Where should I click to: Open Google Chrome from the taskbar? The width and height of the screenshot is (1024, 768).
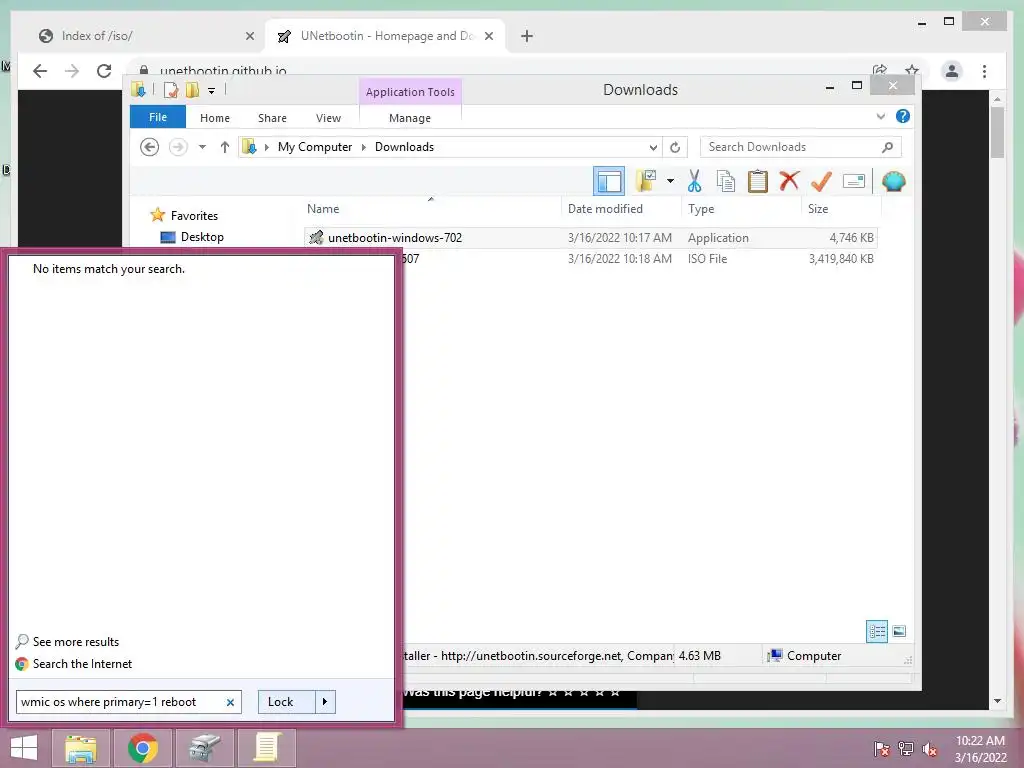[x=143, y=748]
